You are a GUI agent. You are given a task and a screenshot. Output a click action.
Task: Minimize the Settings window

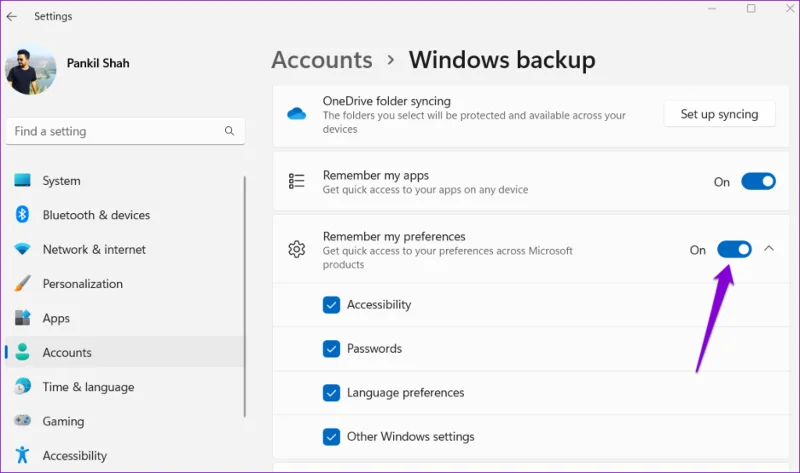coord(712,9)
